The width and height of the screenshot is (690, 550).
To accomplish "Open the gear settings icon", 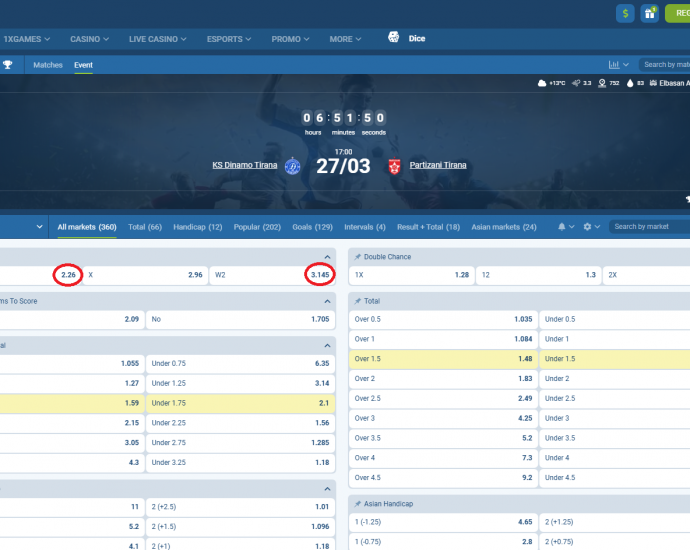I will click(x=587, y=227).
